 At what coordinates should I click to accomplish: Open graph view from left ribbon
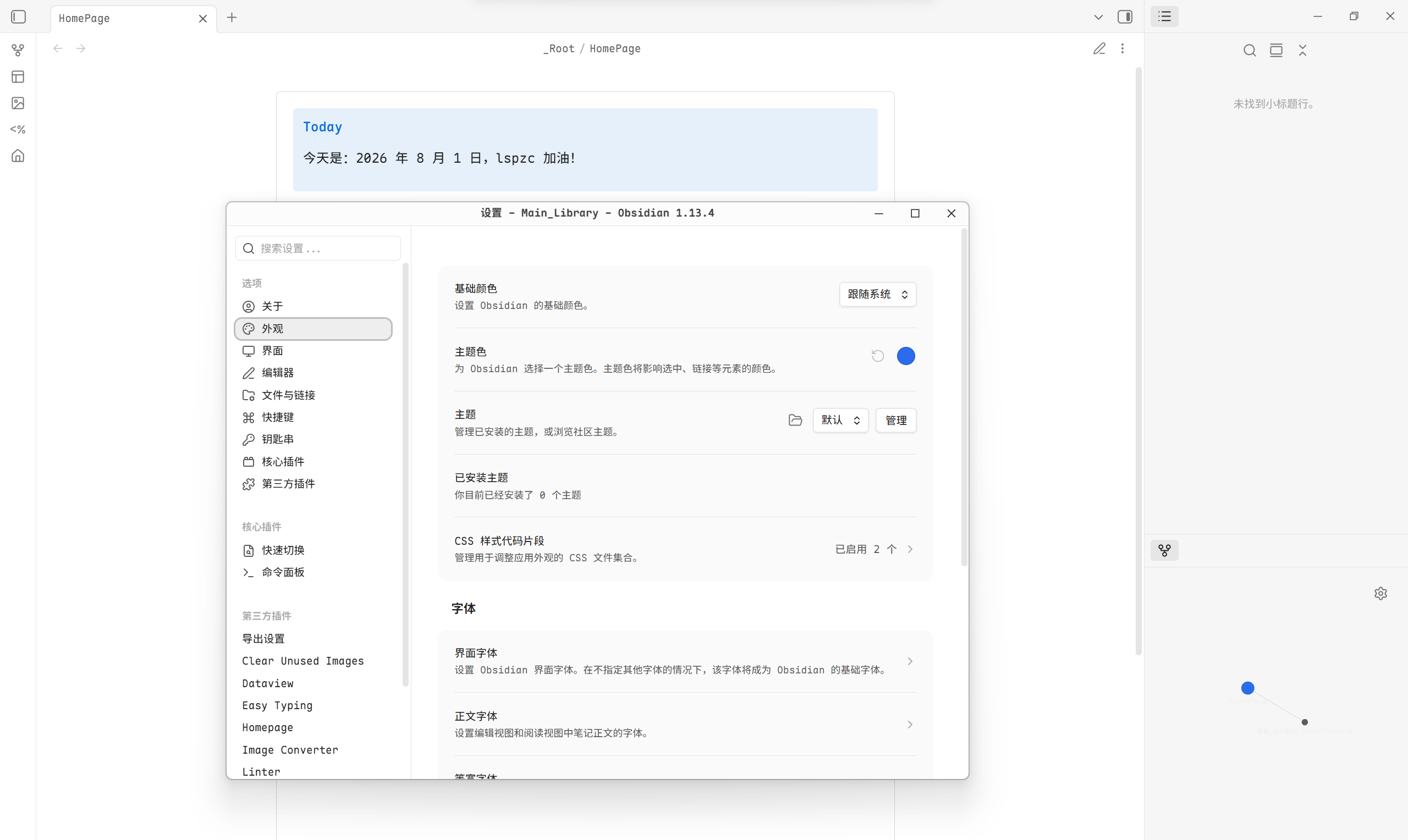pyautogui.click(x=18, y=51)
